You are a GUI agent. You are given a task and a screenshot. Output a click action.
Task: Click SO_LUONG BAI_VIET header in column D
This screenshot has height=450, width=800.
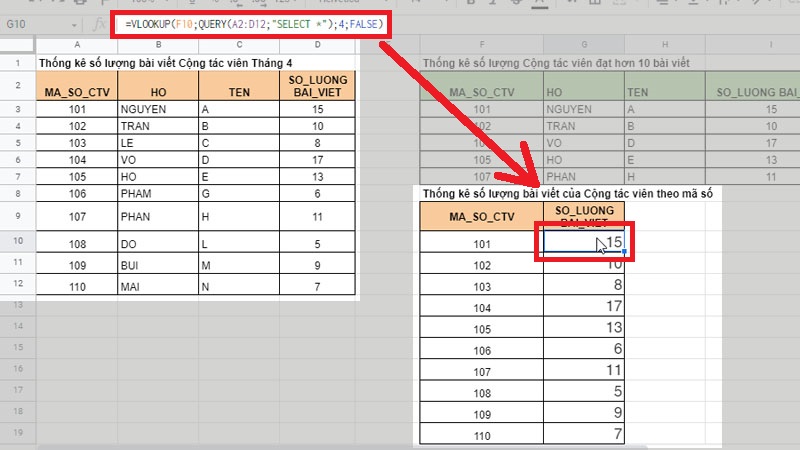pos(315,86)
